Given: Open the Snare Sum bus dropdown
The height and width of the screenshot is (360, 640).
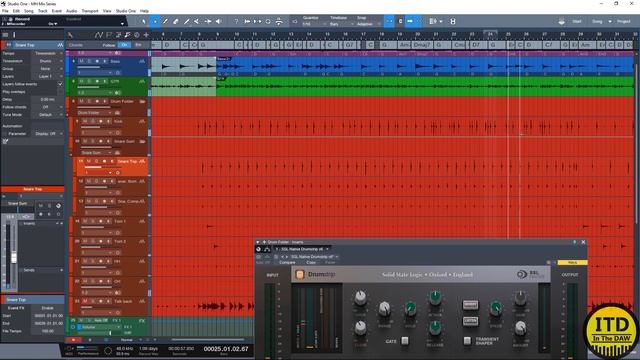Looking at the screenshot, I should (x=96, y=153).
